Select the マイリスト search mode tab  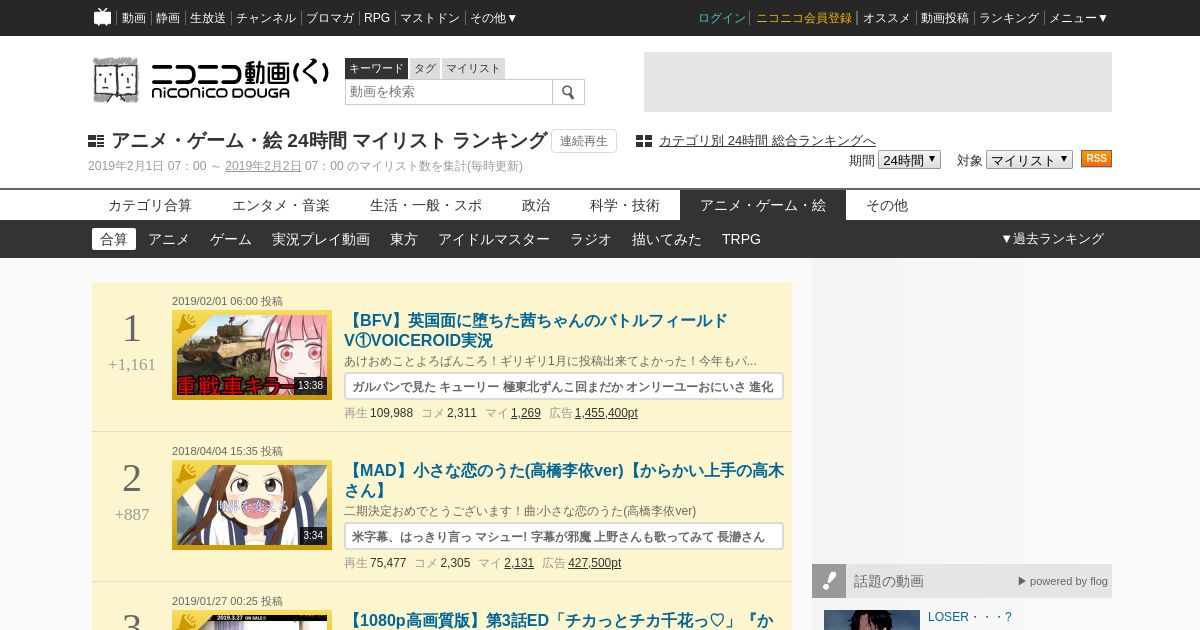coord(473,68)
